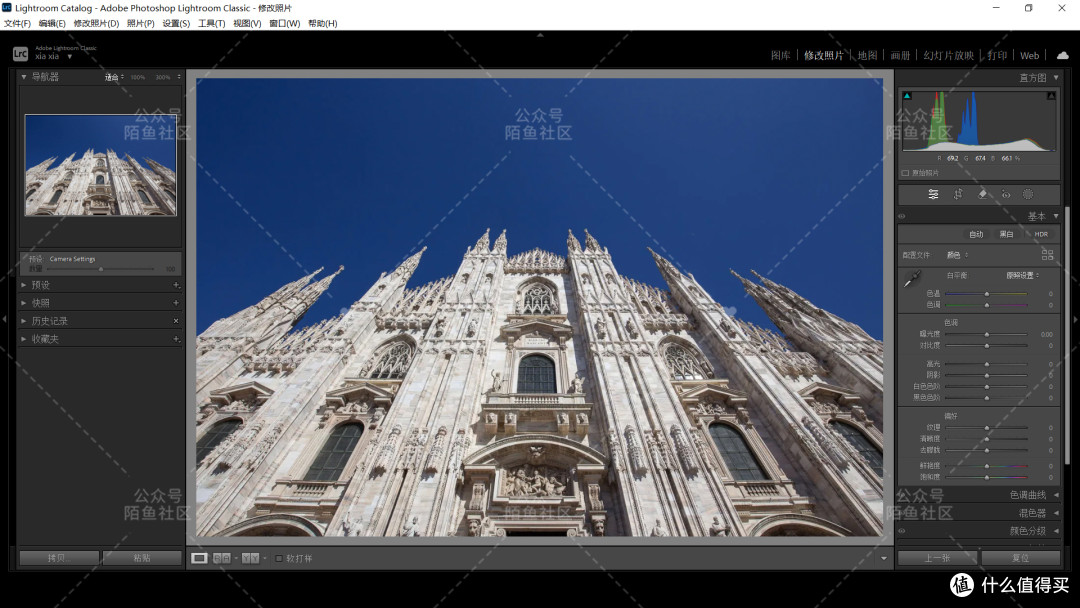Toggle highlight clipping indicator in histogram
Viewport: 1080px width, 608px height.
pyautogui.click(x=1051, y=96)
